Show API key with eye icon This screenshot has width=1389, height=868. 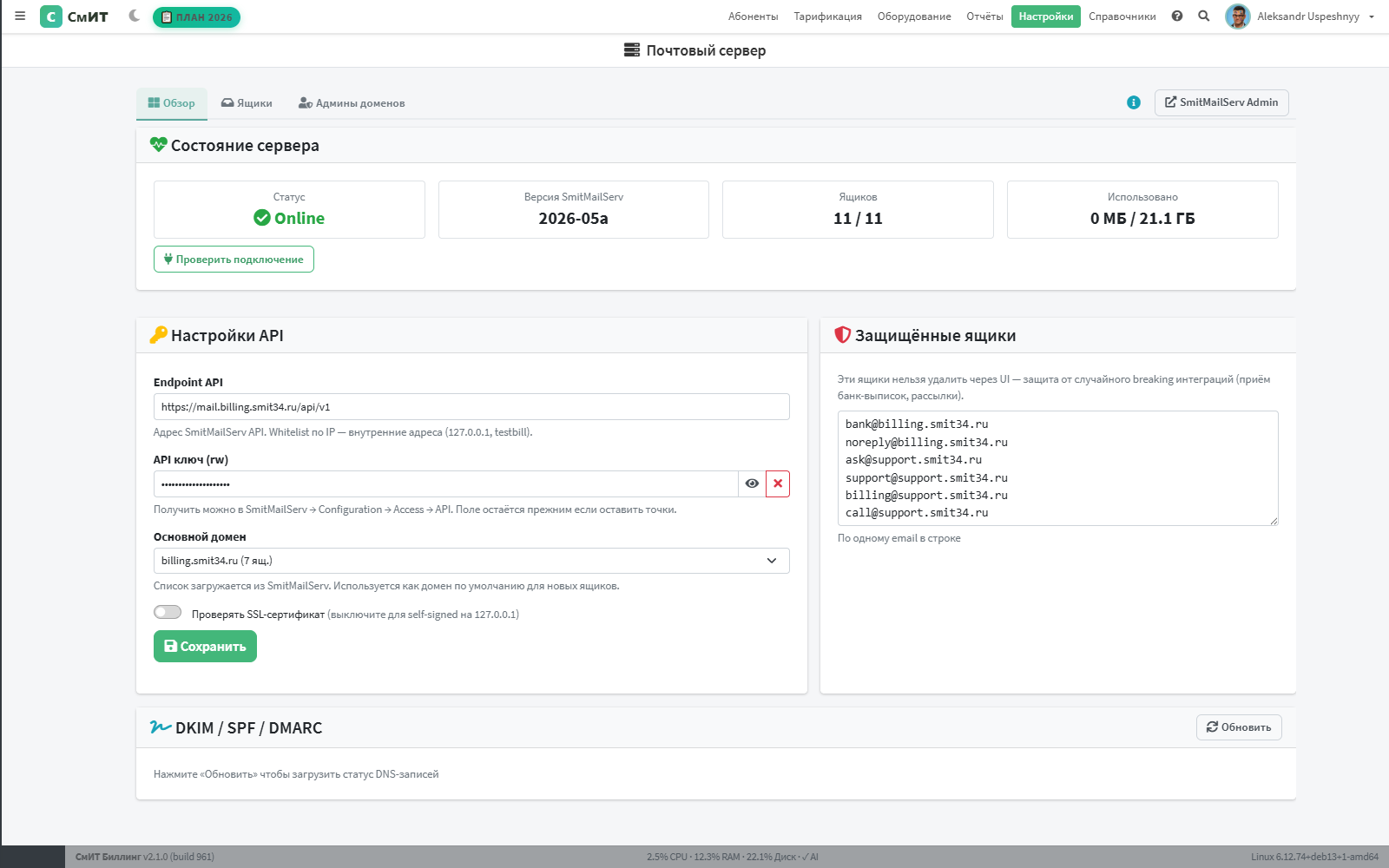[x=752, y=484]
